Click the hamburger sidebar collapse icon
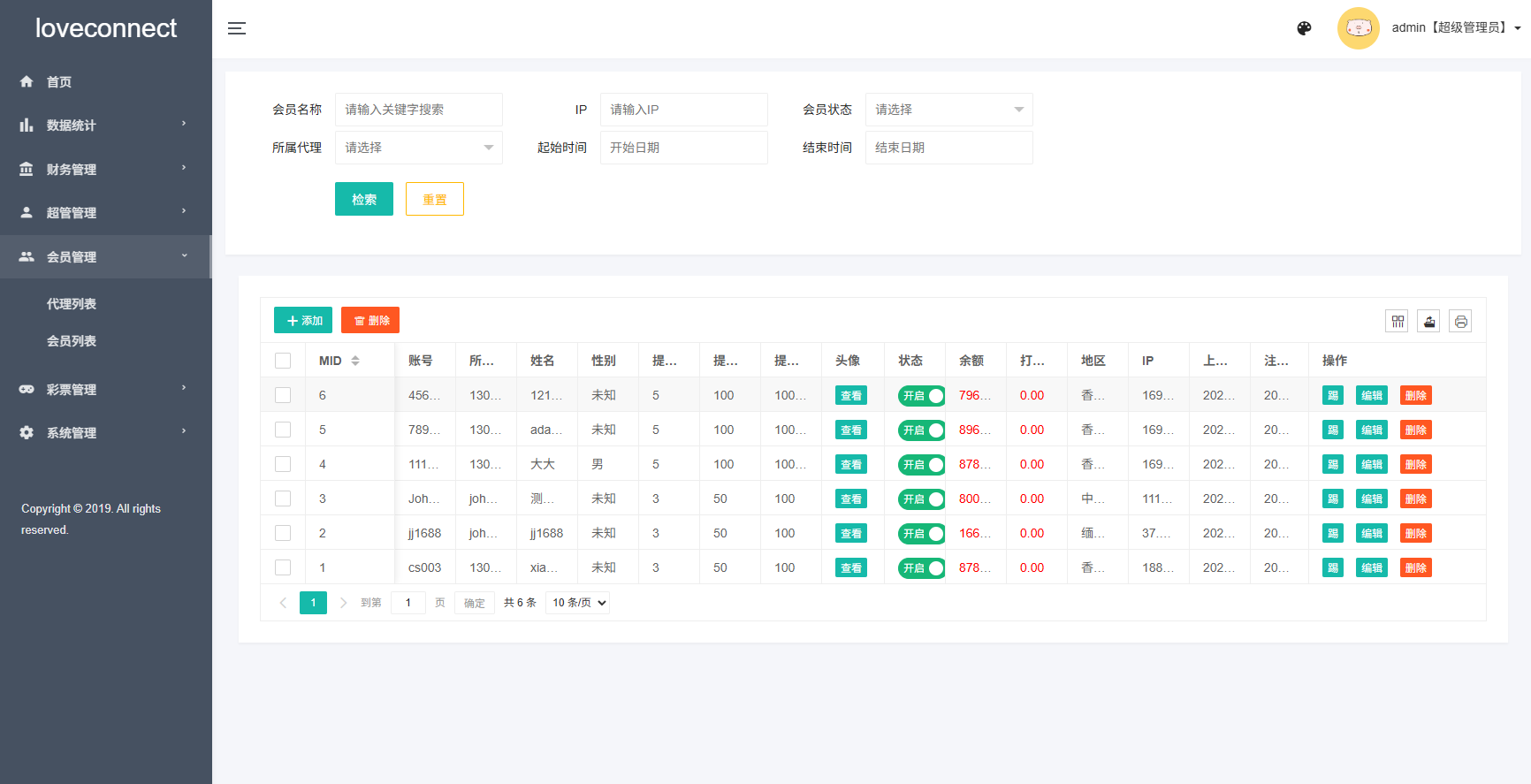Viewport: 1531px width, 784px height. [237, 28]
